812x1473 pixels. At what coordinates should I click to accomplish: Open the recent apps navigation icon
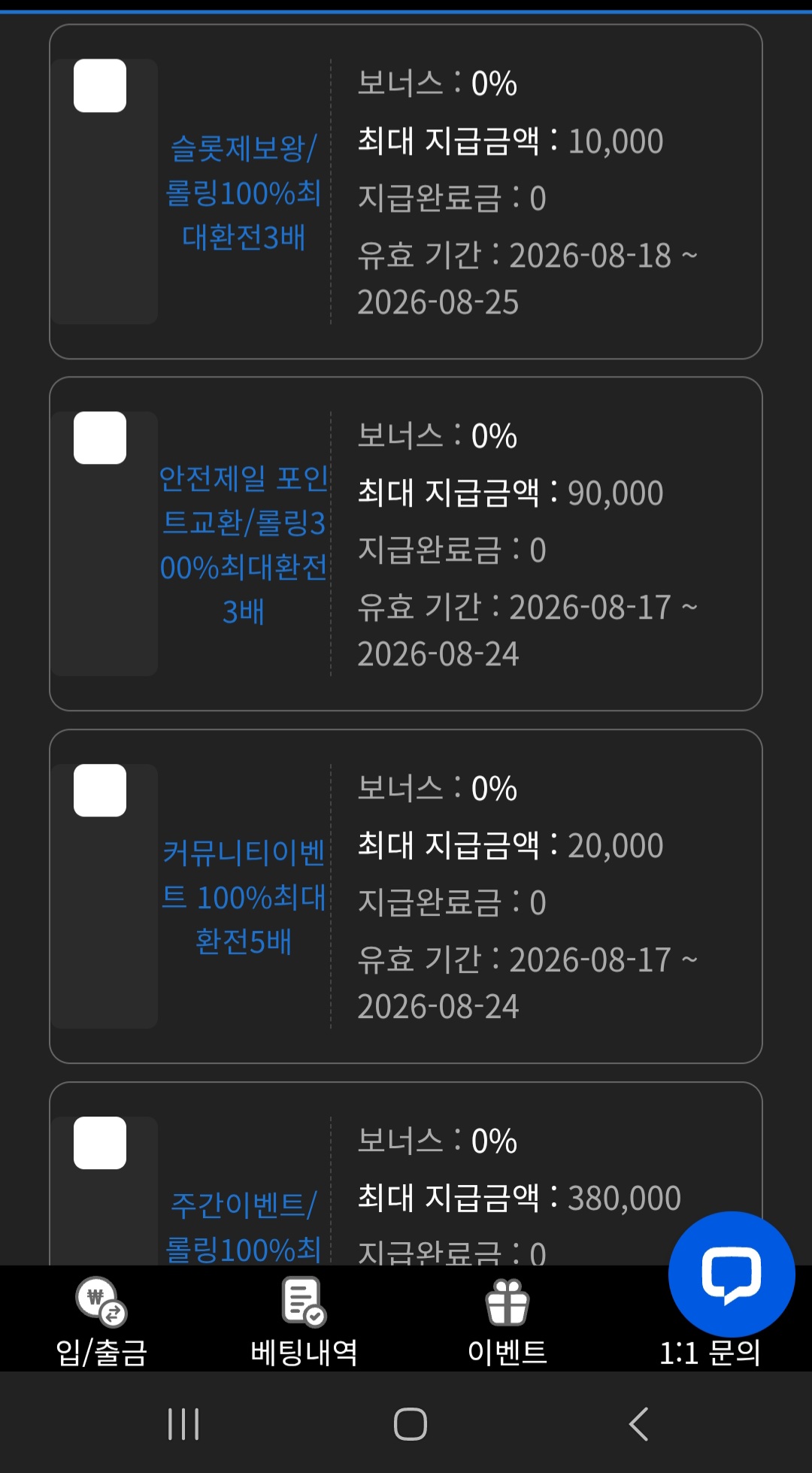point(183,1423)
